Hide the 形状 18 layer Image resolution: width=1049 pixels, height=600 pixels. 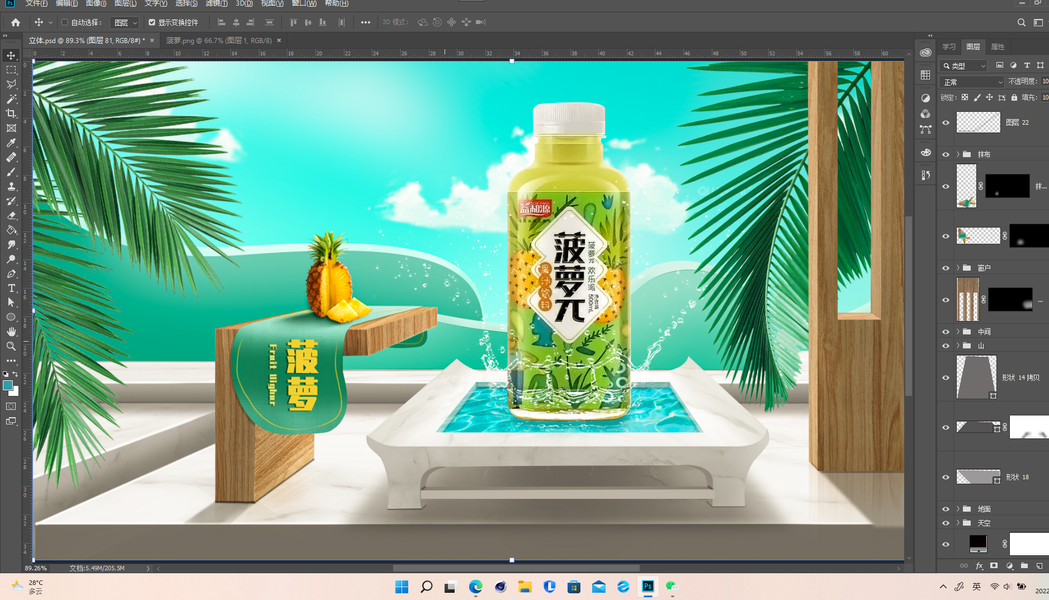(x=945, y=477)
